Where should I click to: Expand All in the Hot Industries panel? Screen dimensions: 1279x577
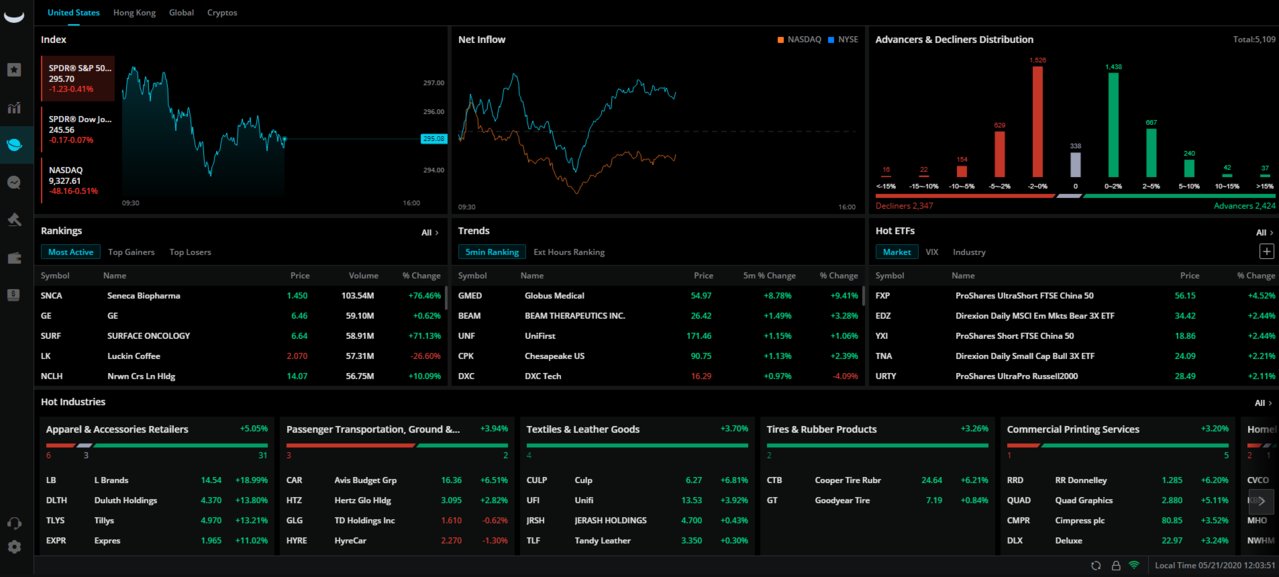1265,403
